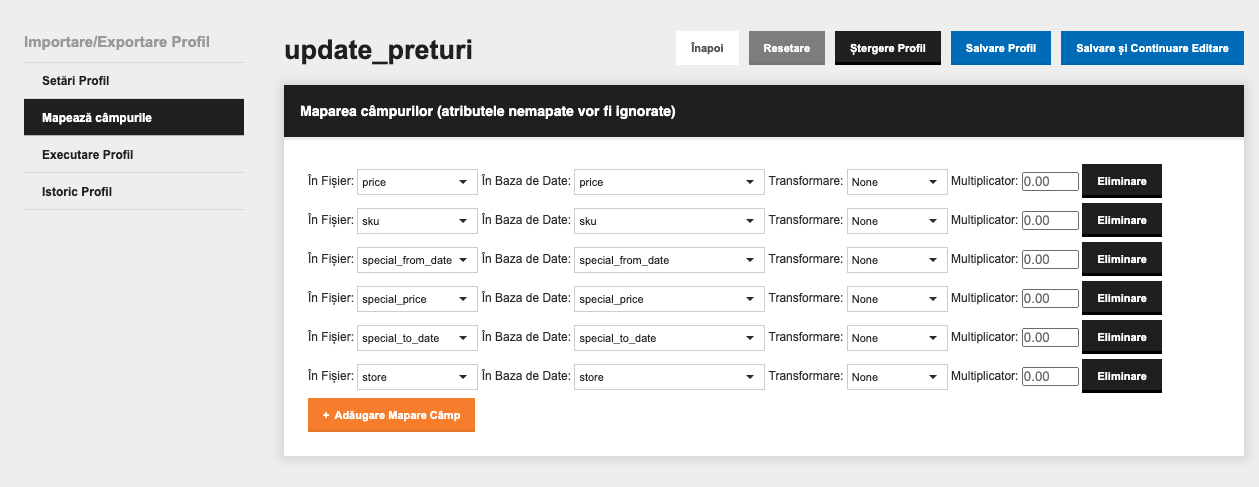Focus Multiplicator field in the price row
Image resolution: width=1259 pixels, height=487 pixels.
(x=1050, y=182)
